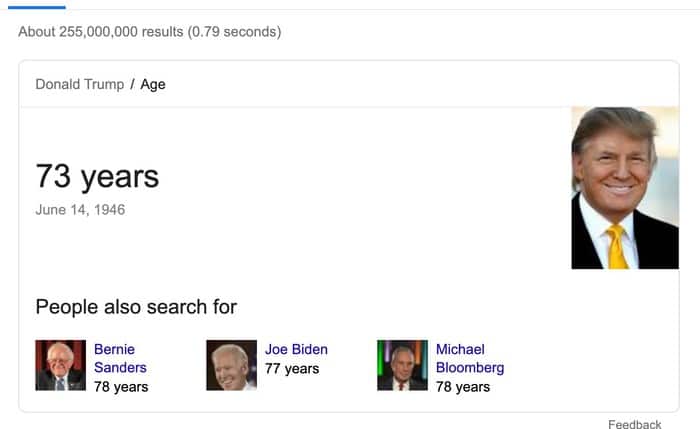Image resolution: width=700 pixels, height=429 pixels.
Task: Click the Bernie Sanders thumbnail photo
Action: (x=61, y=365)
